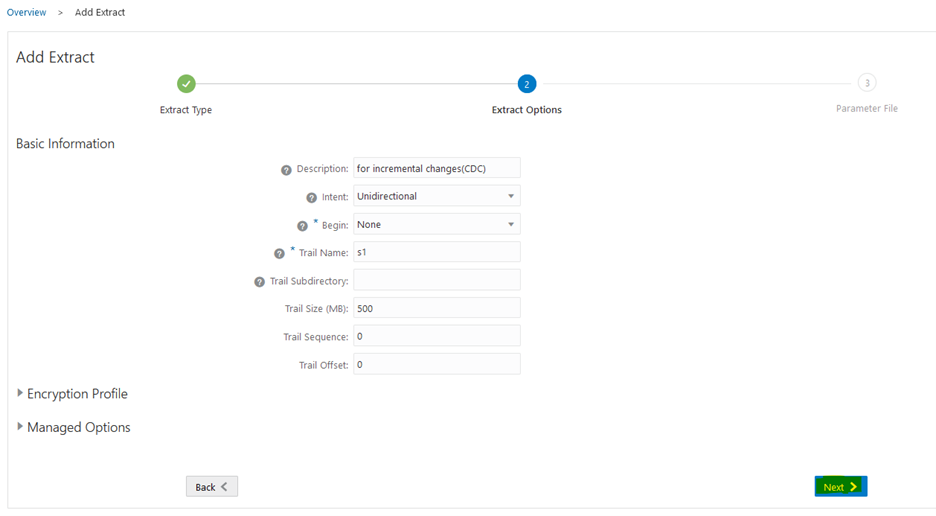Click the help icon next to Trail Name
This screenshot has width=936, height=516.
(x=279, y=254)
